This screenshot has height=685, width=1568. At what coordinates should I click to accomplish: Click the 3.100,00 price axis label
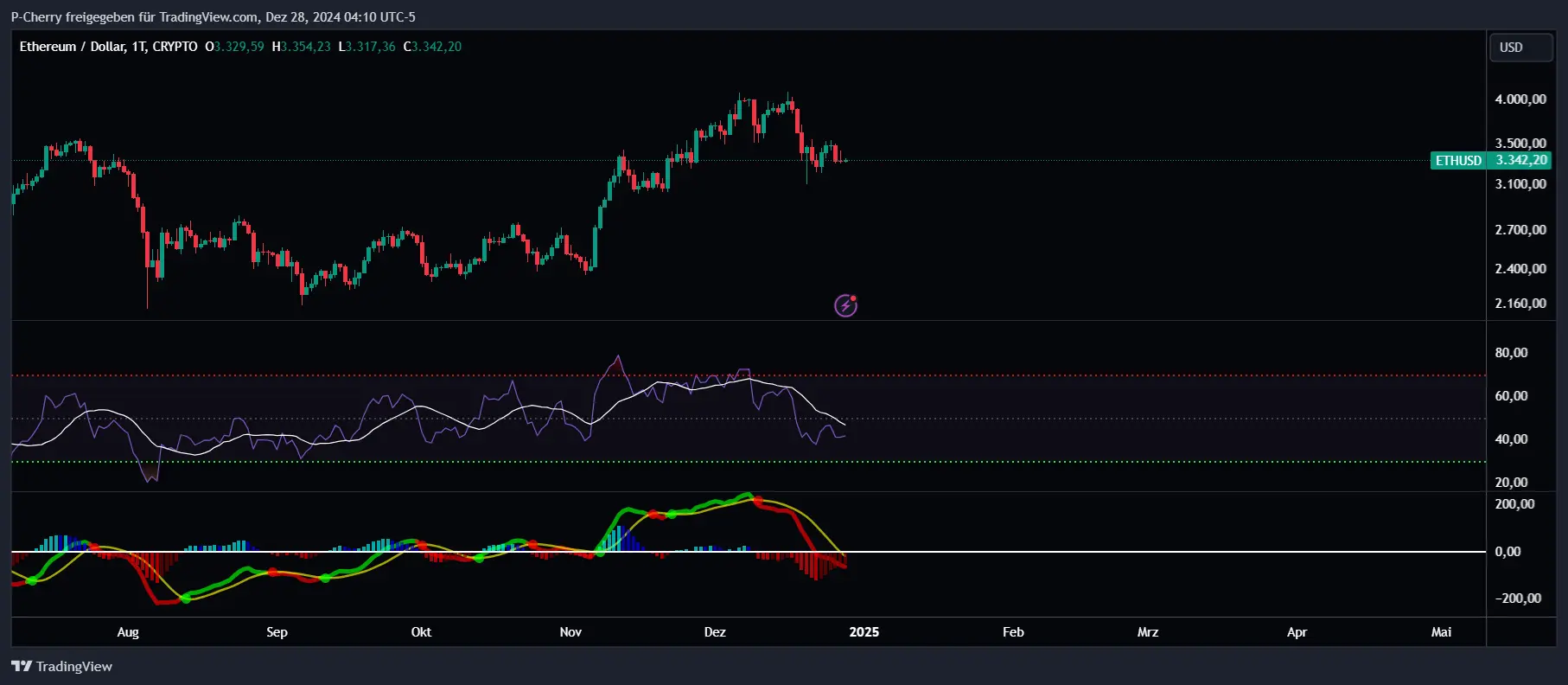(1520, 184)
